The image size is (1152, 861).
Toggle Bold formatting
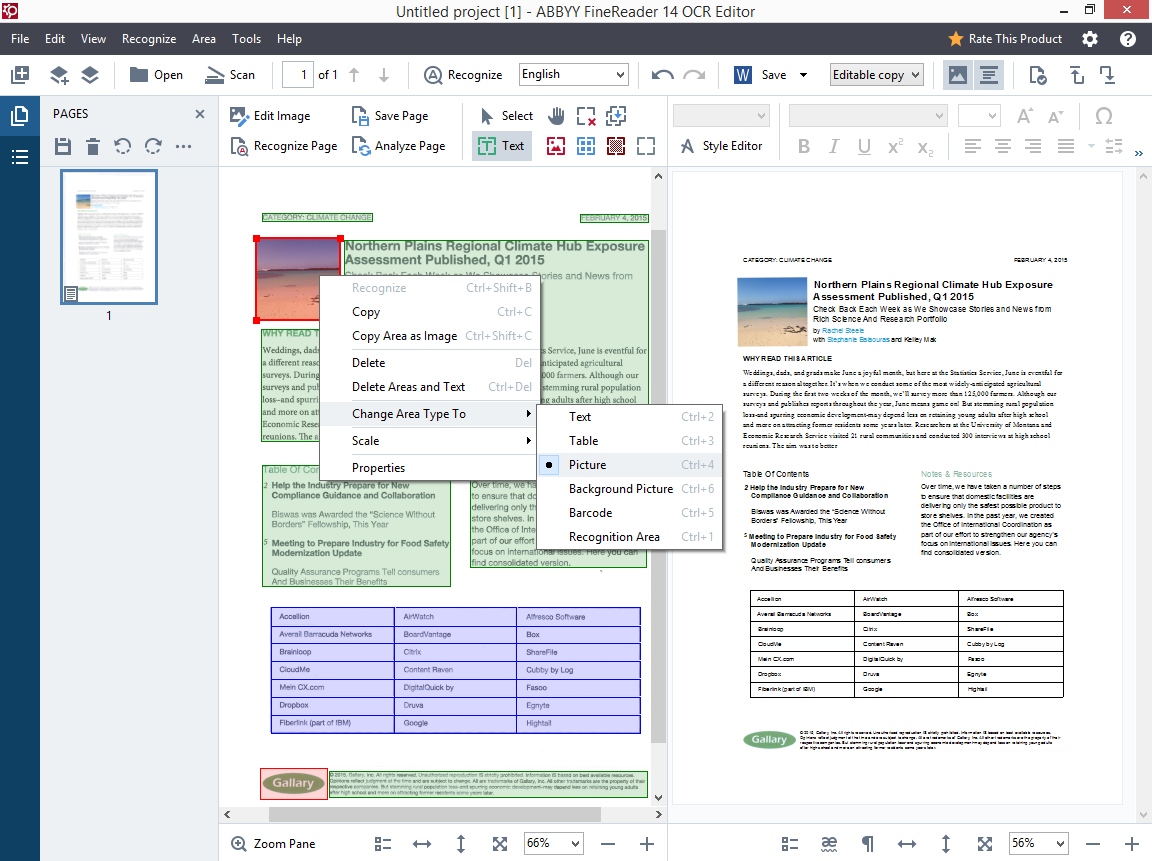(x=804, y=146)
